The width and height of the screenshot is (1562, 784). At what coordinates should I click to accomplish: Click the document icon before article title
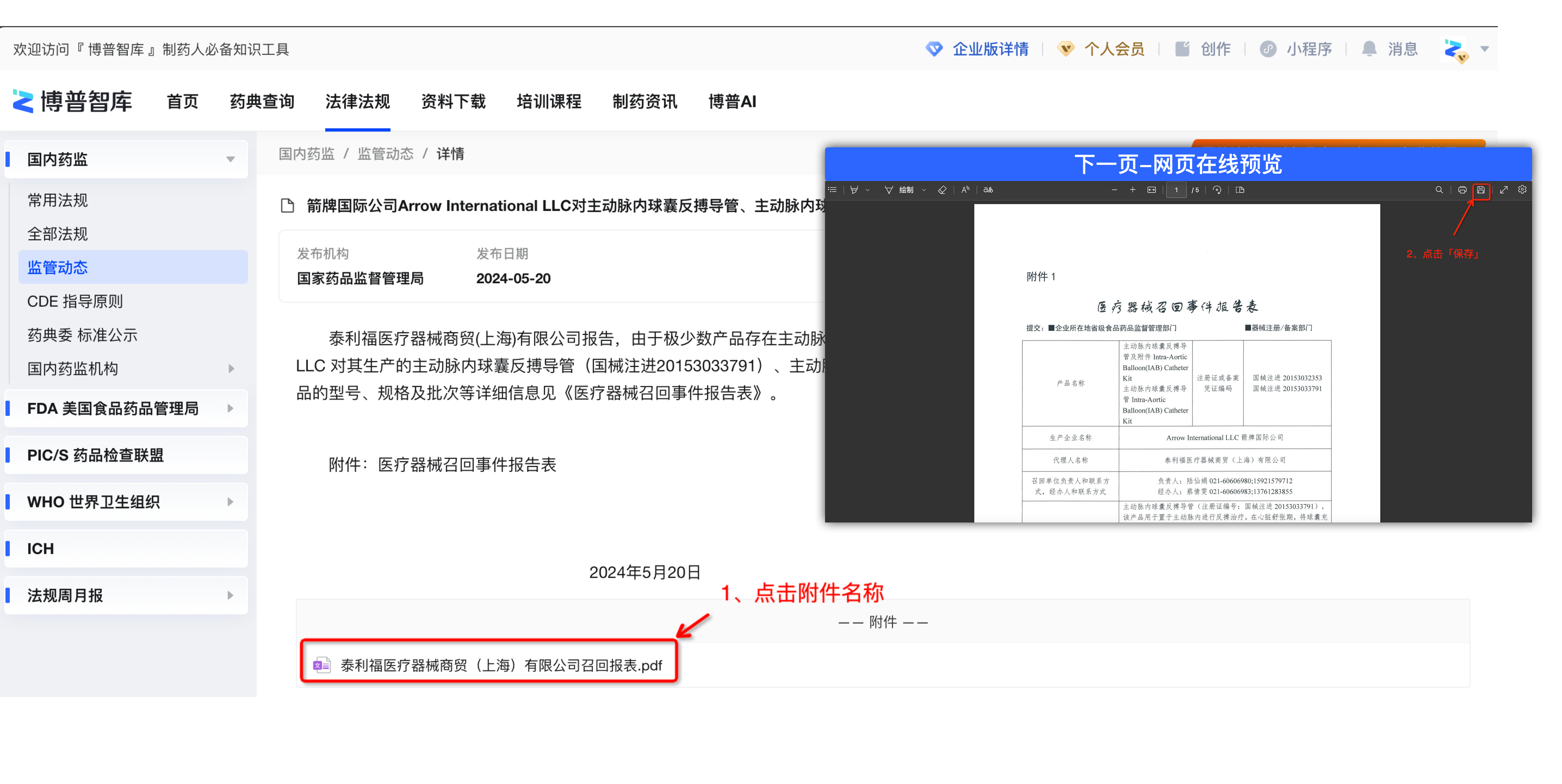pyautogui.click(x=287, y=206)
